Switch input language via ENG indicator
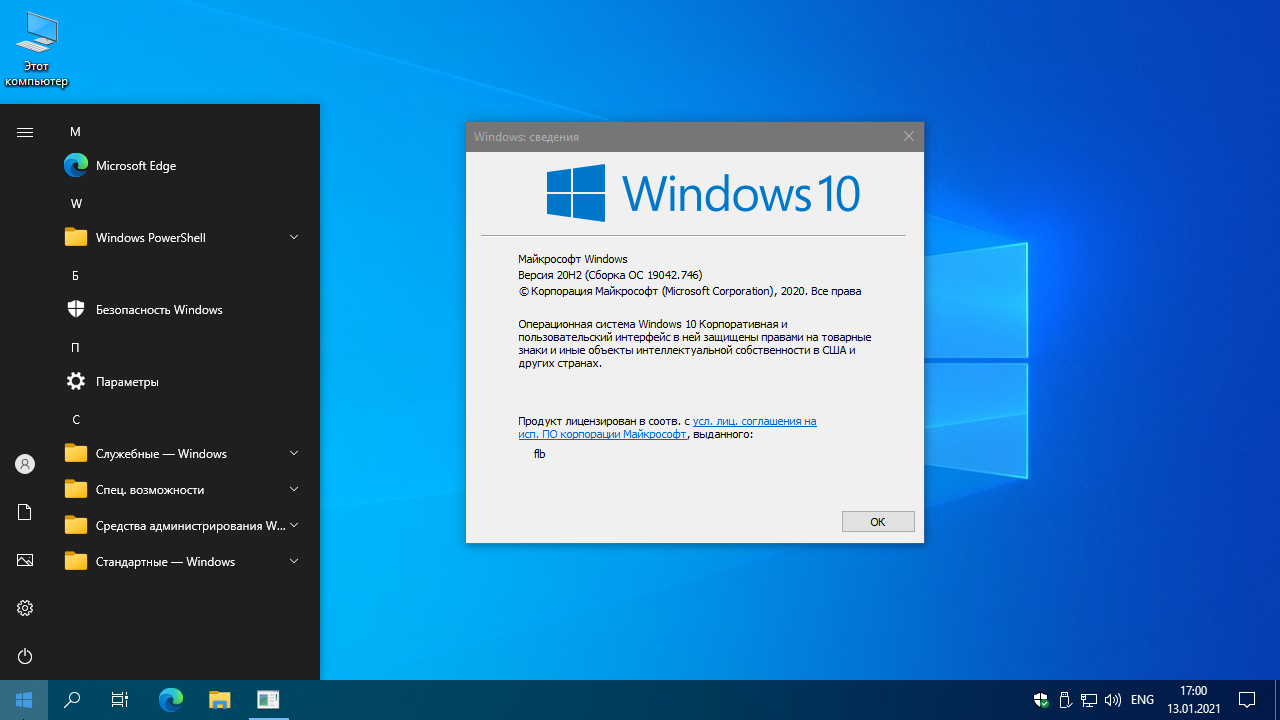The width and height of the screenshot is (1280, 720). click(x=1142, y=700)
